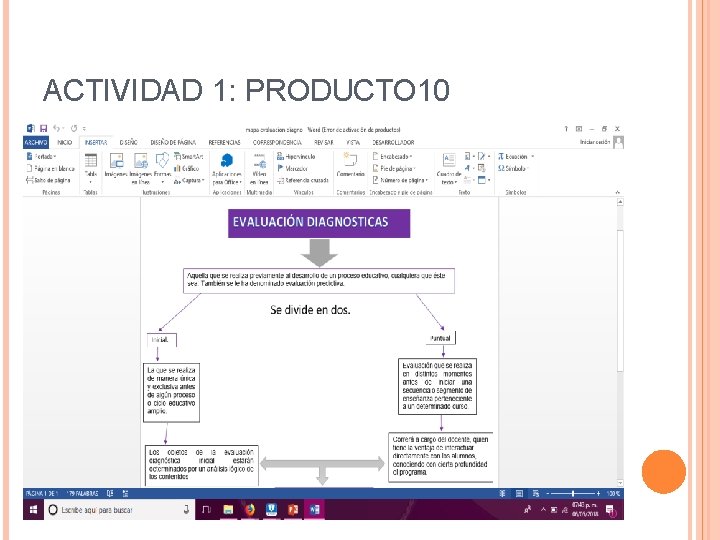Open the Encabezado header dropdown
The image size is (720, 540).
point(393,157)
